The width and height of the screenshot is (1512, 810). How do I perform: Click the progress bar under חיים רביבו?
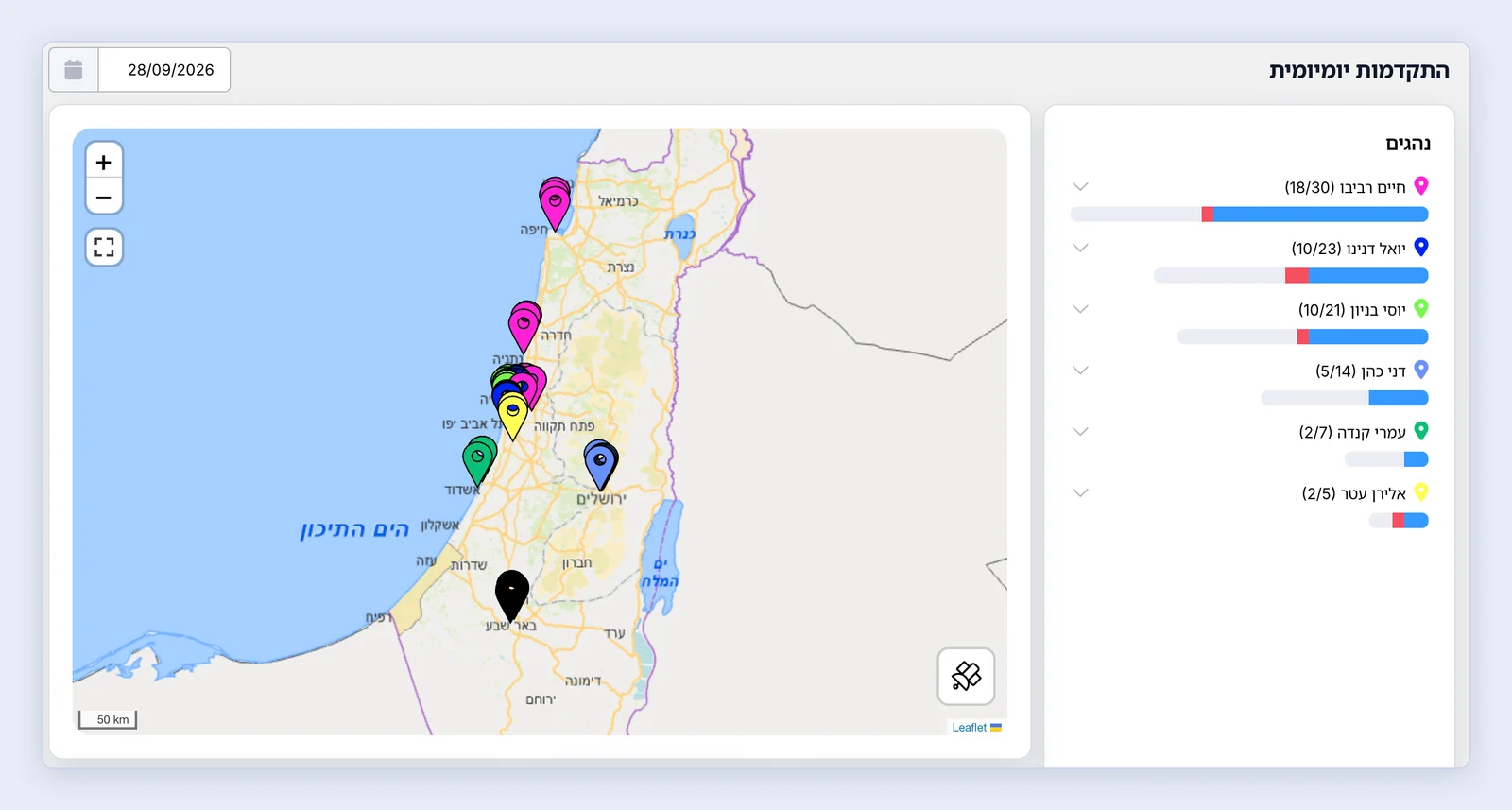[x=1249, y=215]
